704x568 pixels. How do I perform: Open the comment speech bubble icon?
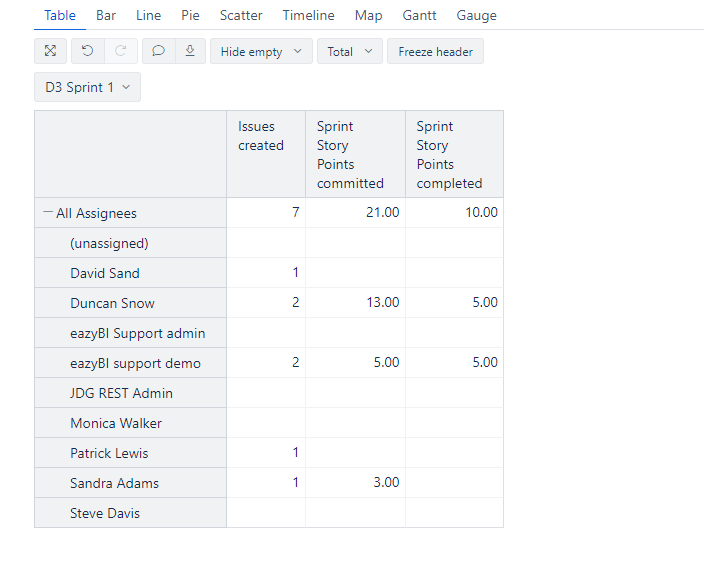point(158,51)
